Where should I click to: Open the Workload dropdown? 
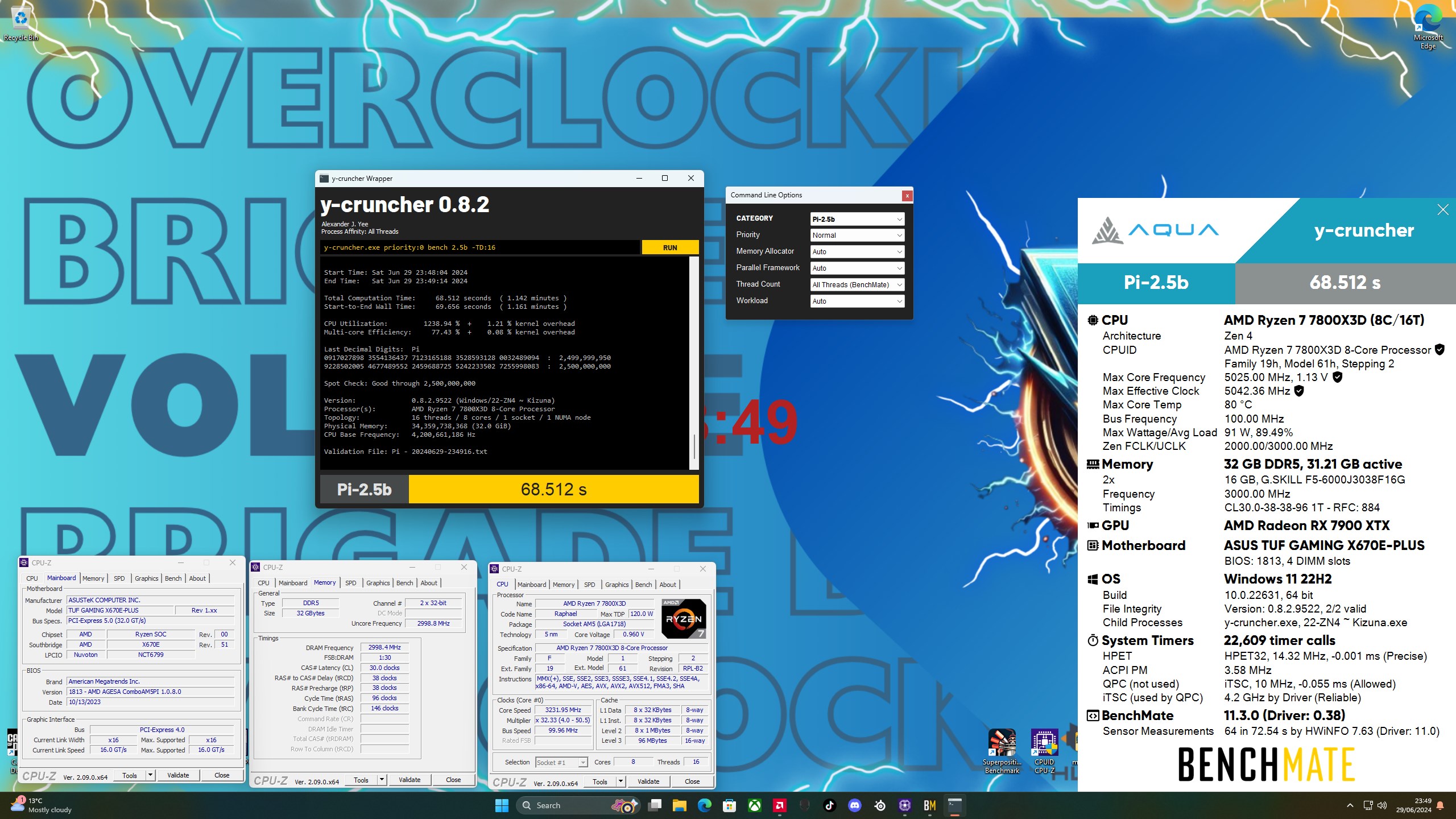click(857, 301)
